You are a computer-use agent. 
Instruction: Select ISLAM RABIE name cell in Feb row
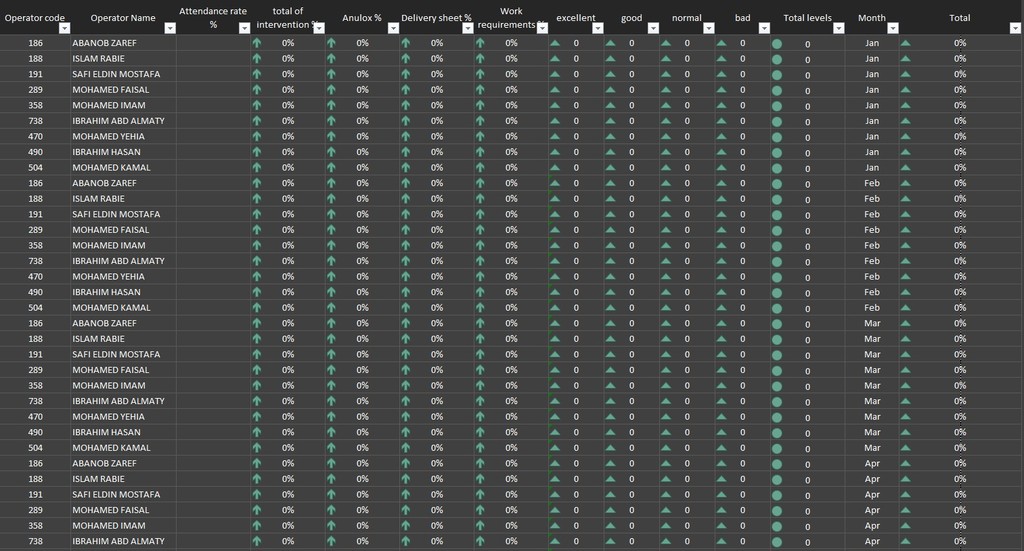pos(123,198)
